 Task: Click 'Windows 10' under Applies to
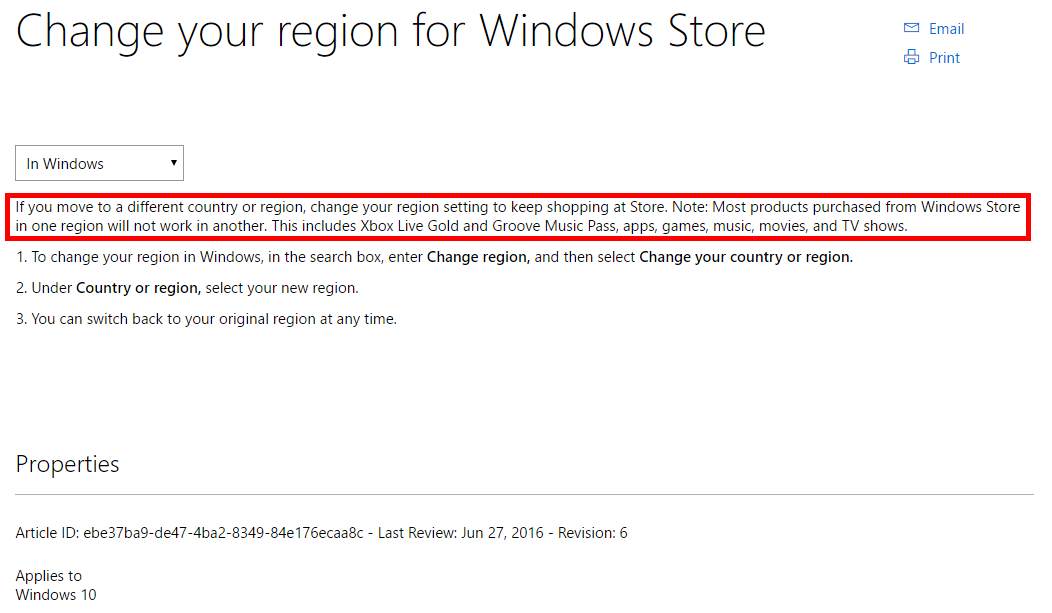click(56, 595)
